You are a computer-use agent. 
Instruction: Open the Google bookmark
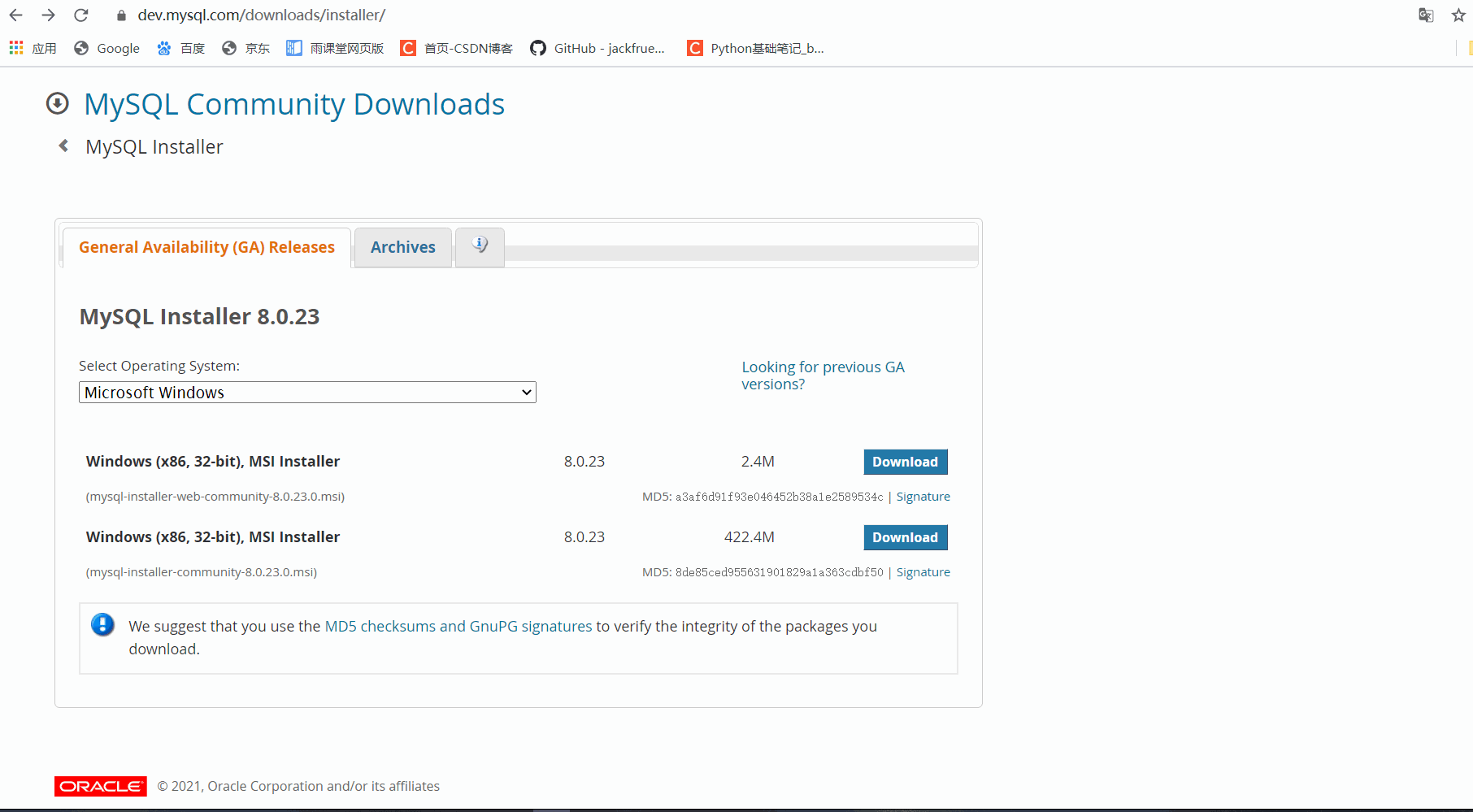[x=106, y=48]
